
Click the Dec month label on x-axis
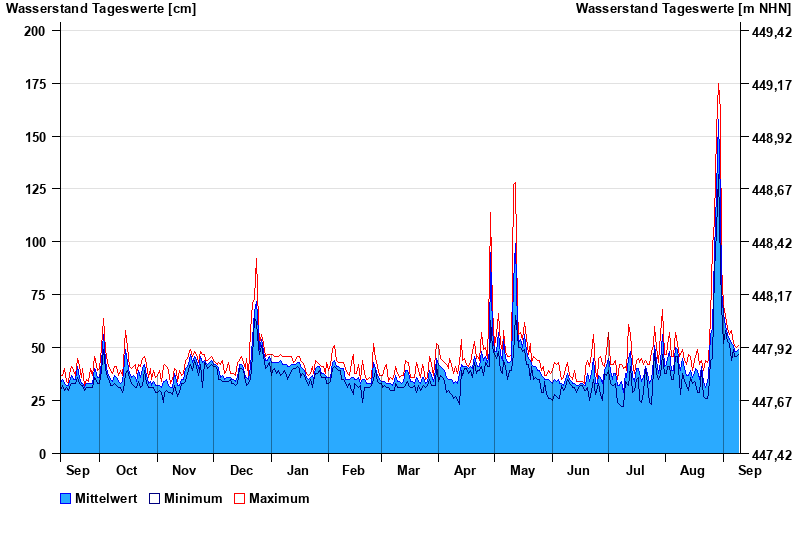point(241,470)
